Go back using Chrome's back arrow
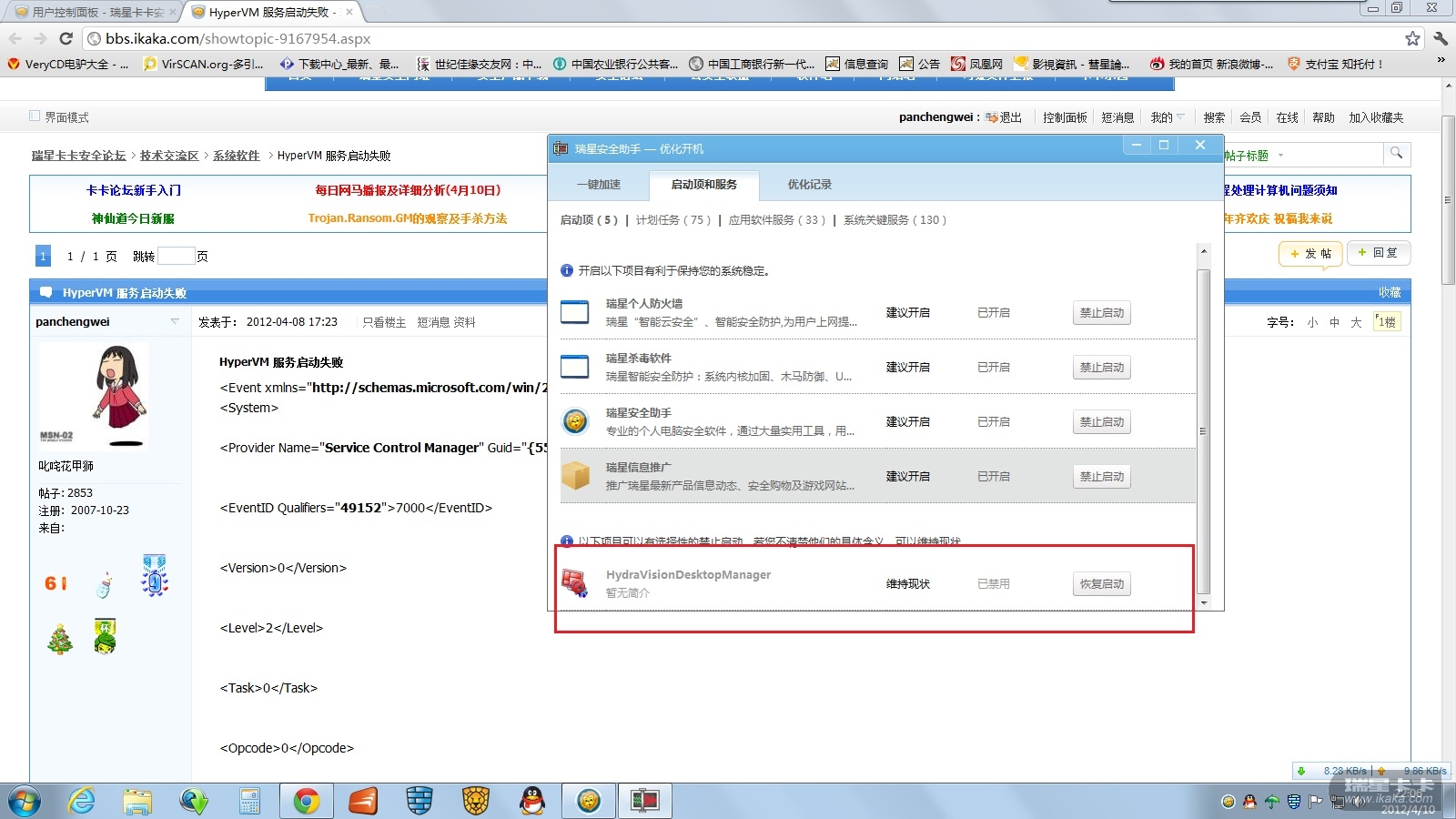Screen dimensions: 1456x819 (x=15, y=38)
